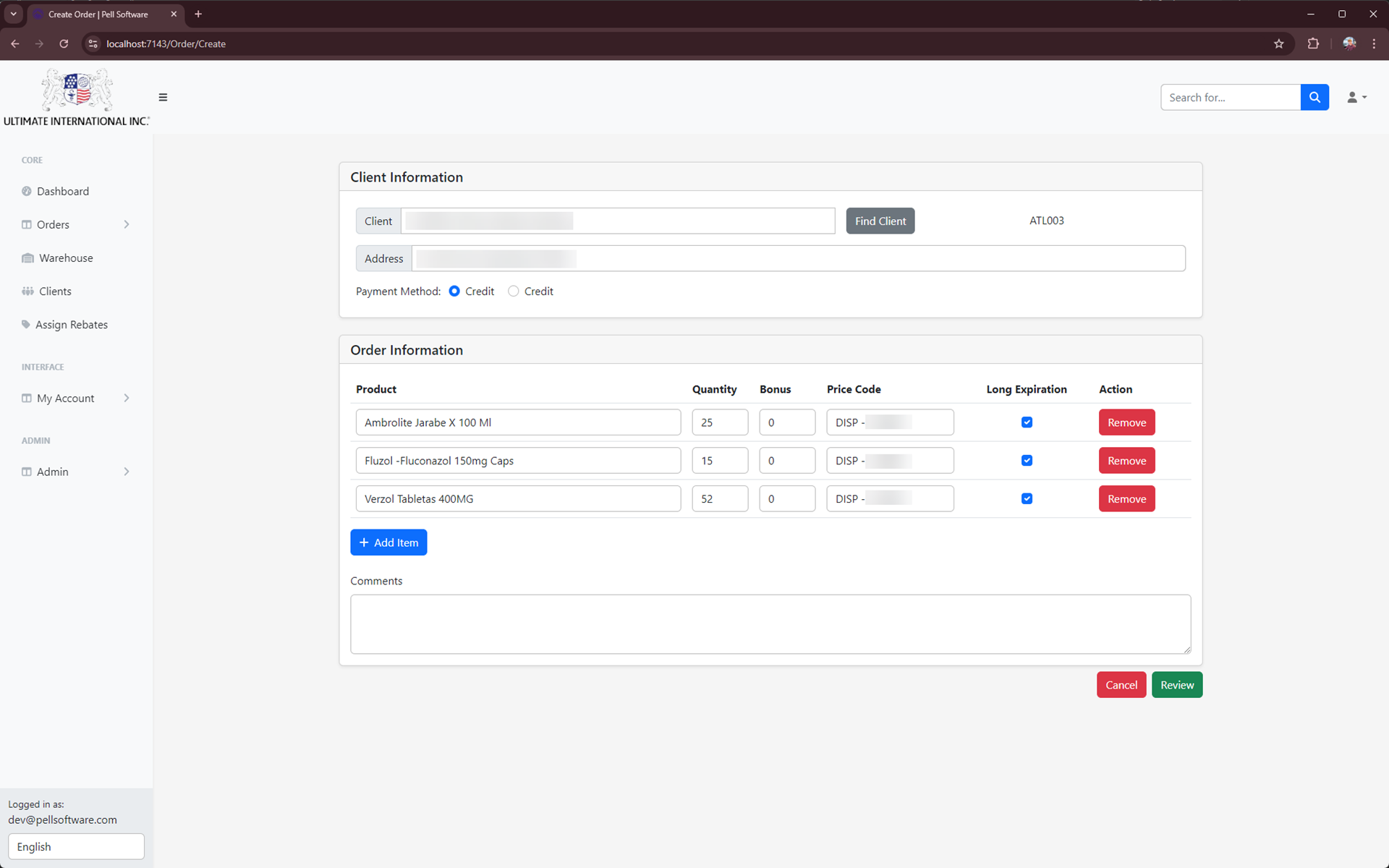
Task: Open the browser extensions puzzle icon
Action: tap(1313, 43)
